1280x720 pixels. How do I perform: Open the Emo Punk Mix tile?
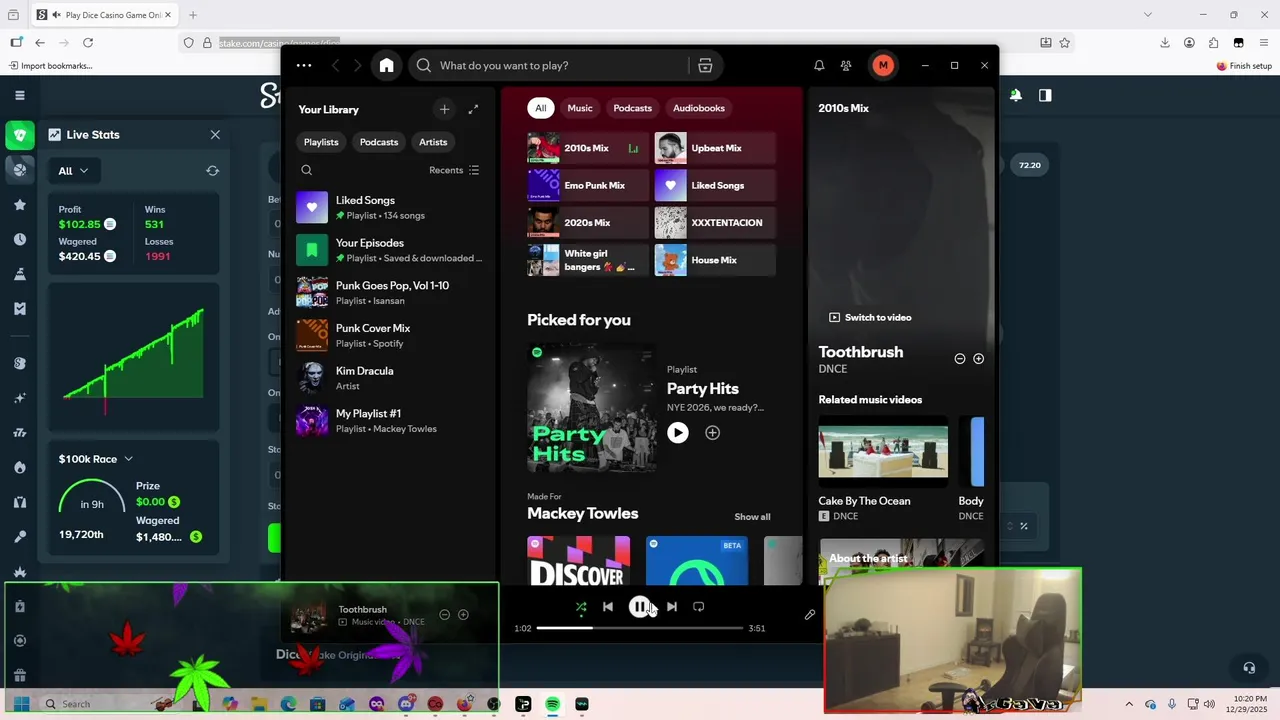coord(588,185)
